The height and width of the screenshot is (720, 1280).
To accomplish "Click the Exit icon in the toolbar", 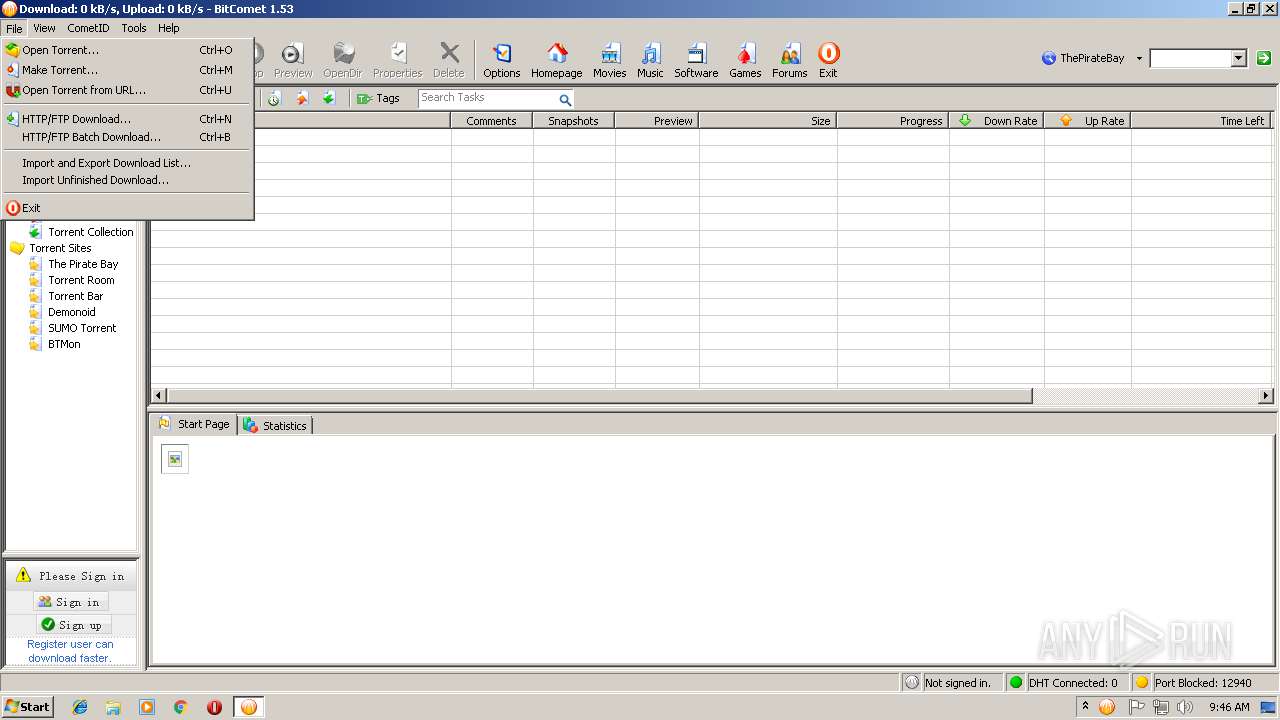I will (828, 60).
